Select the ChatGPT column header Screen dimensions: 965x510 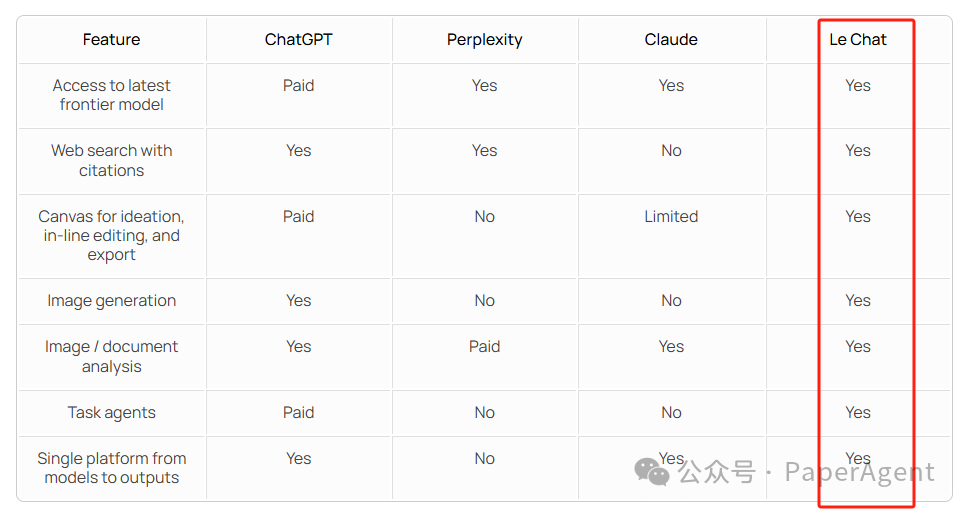298,40
